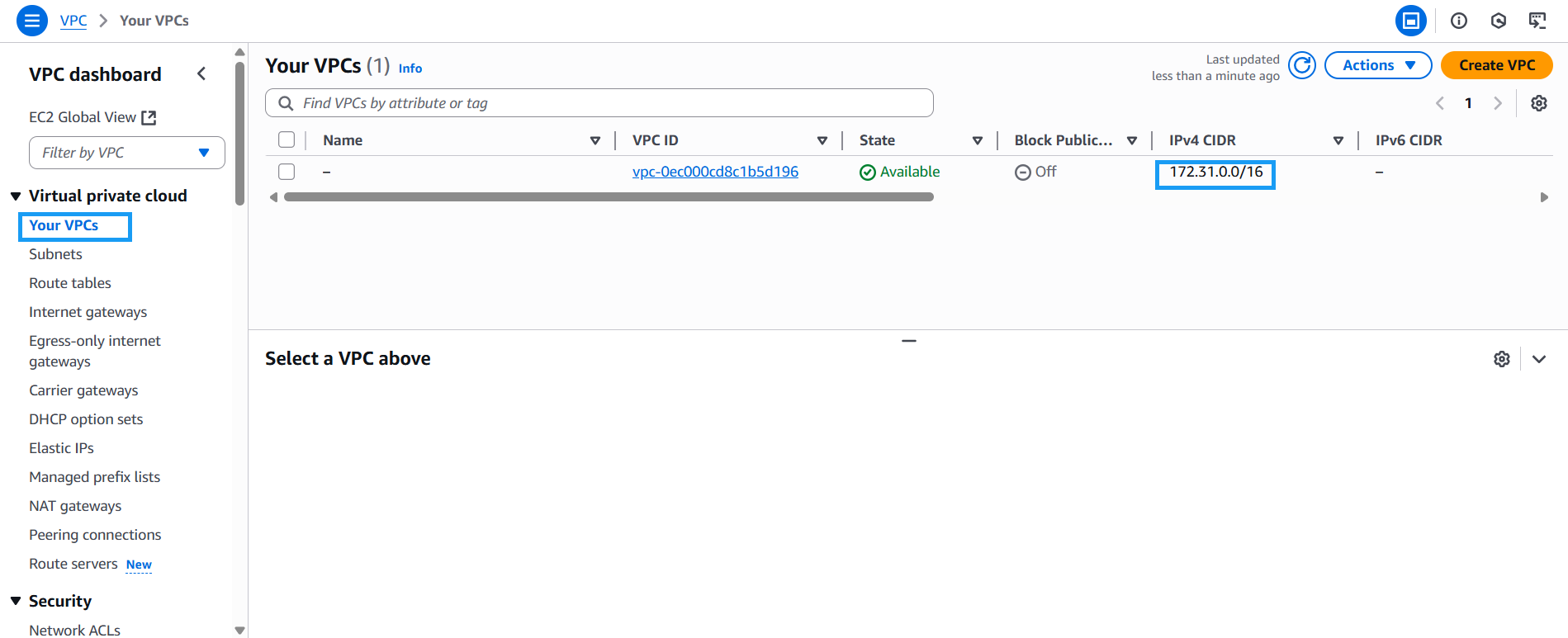This screenshot has width=1568, height=638.
Task: Click page number 1 in pagination
Action: [1468, 103]
